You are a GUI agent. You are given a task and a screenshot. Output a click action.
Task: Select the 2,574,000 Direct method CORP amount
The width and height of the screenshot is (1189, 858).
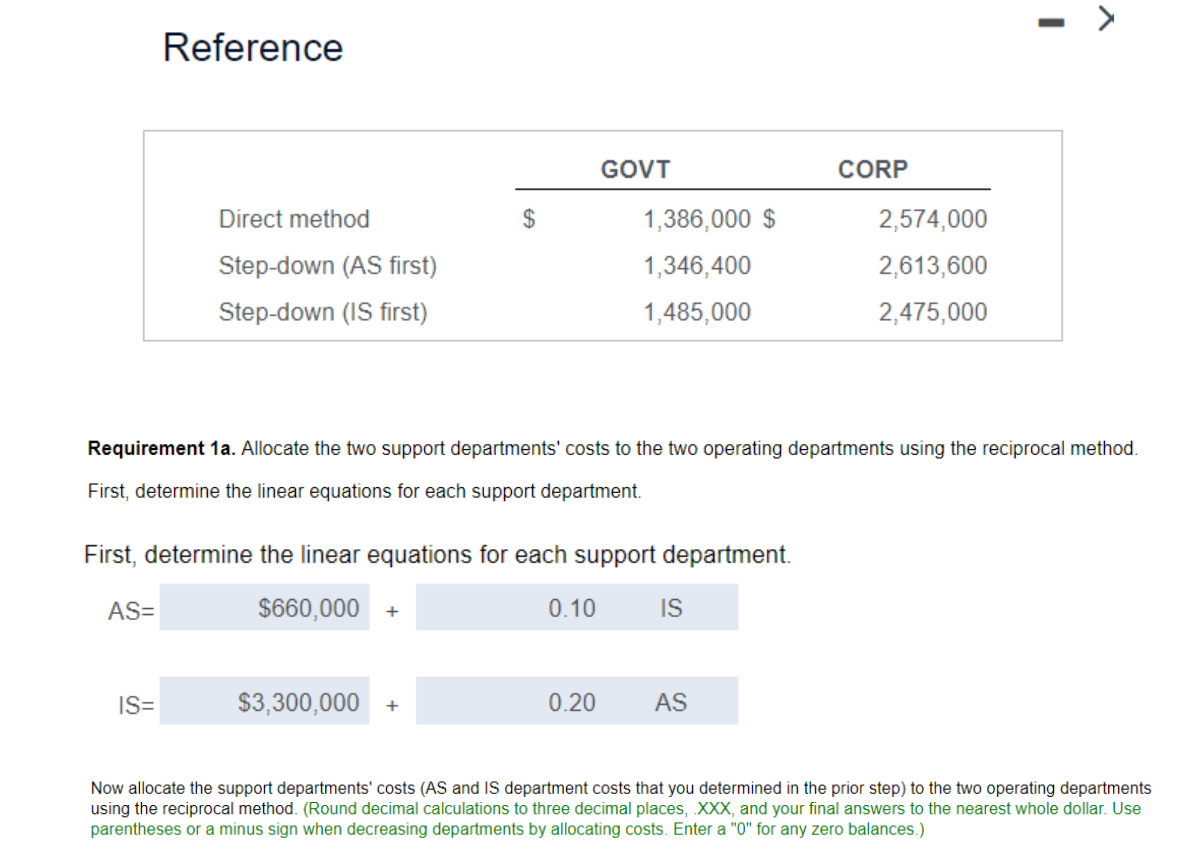[932, 219]
